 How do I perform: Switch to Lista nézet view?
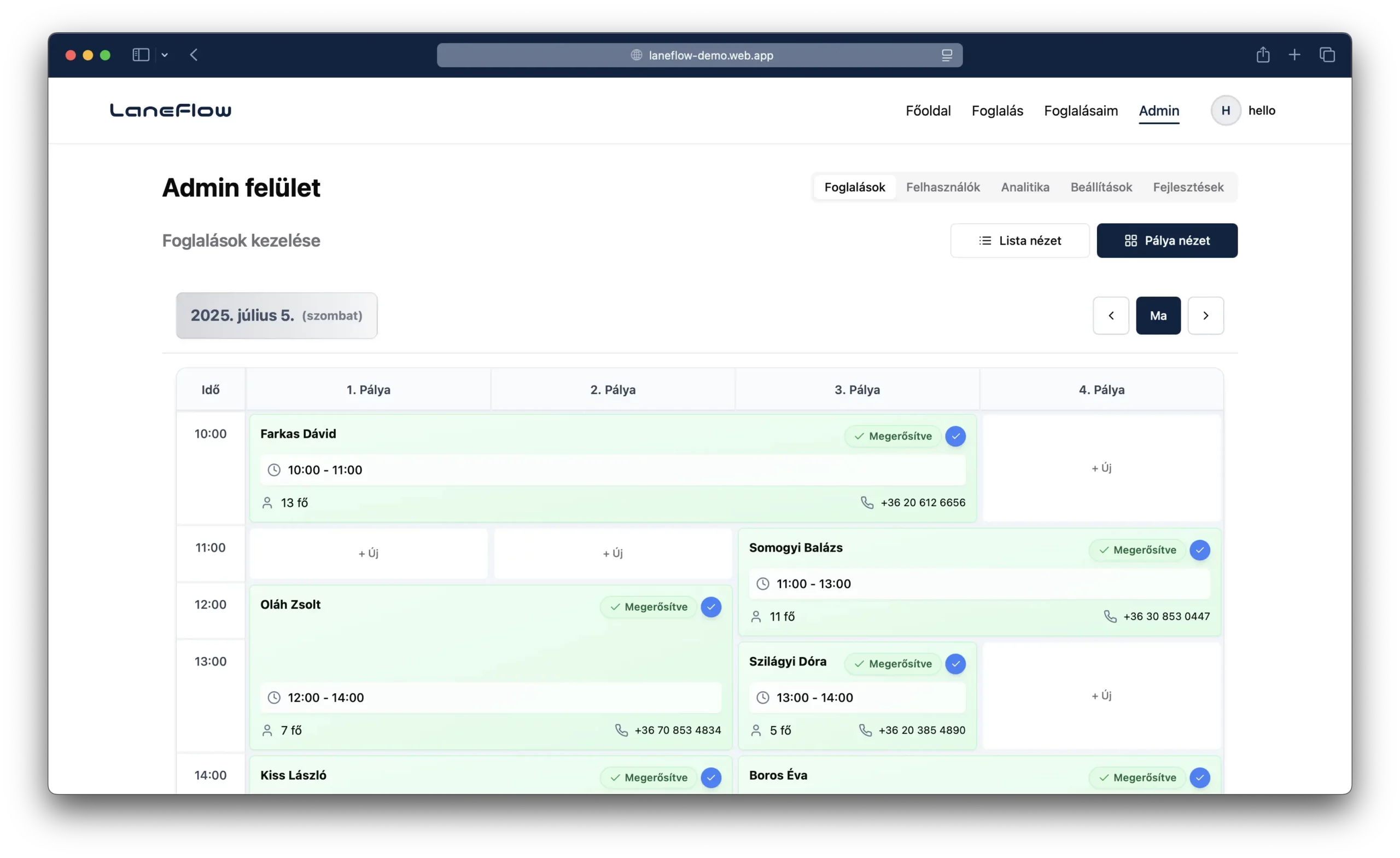coord(1019,241)
